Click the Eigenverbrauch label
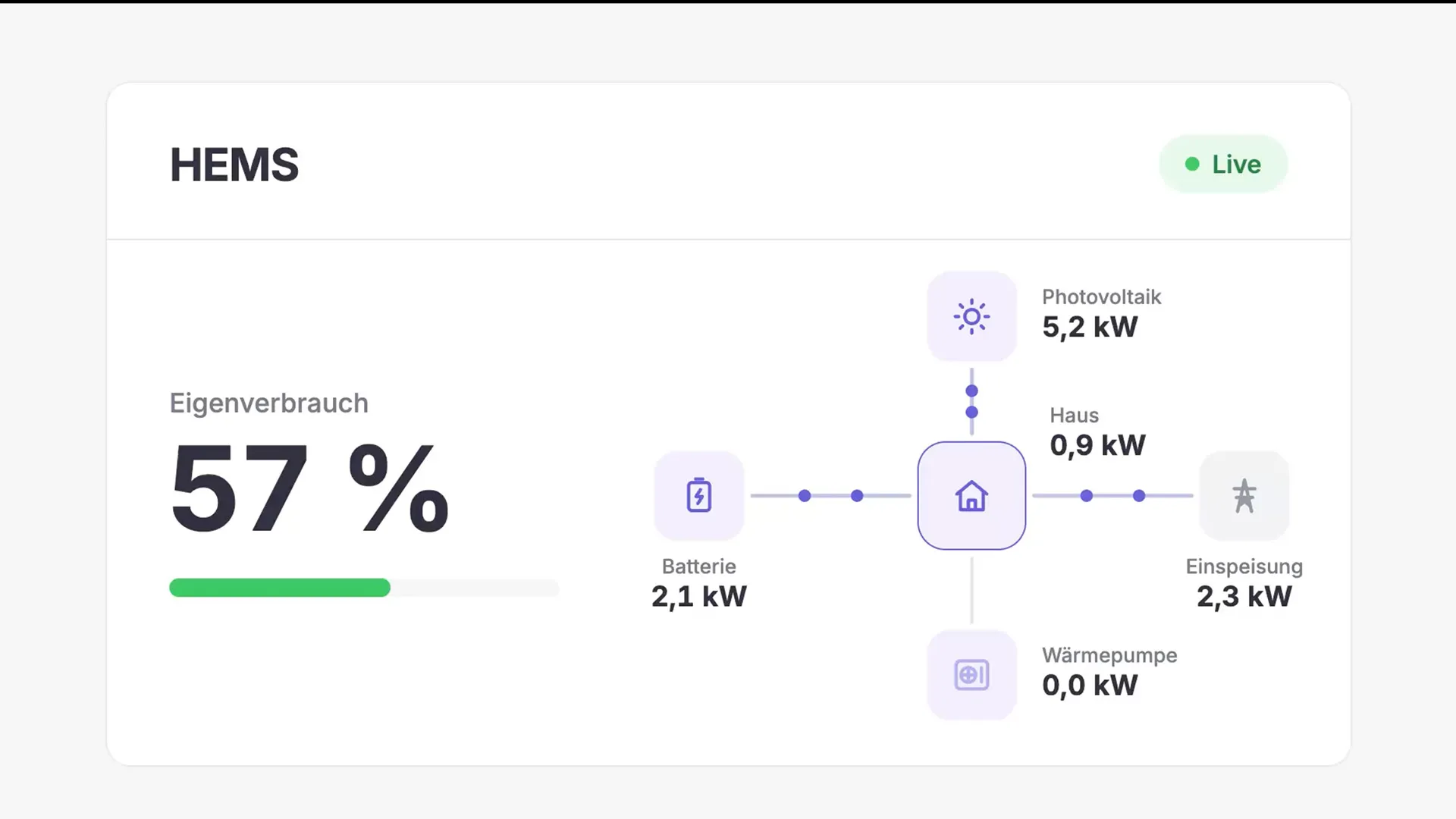 click(x=269, y=403)
